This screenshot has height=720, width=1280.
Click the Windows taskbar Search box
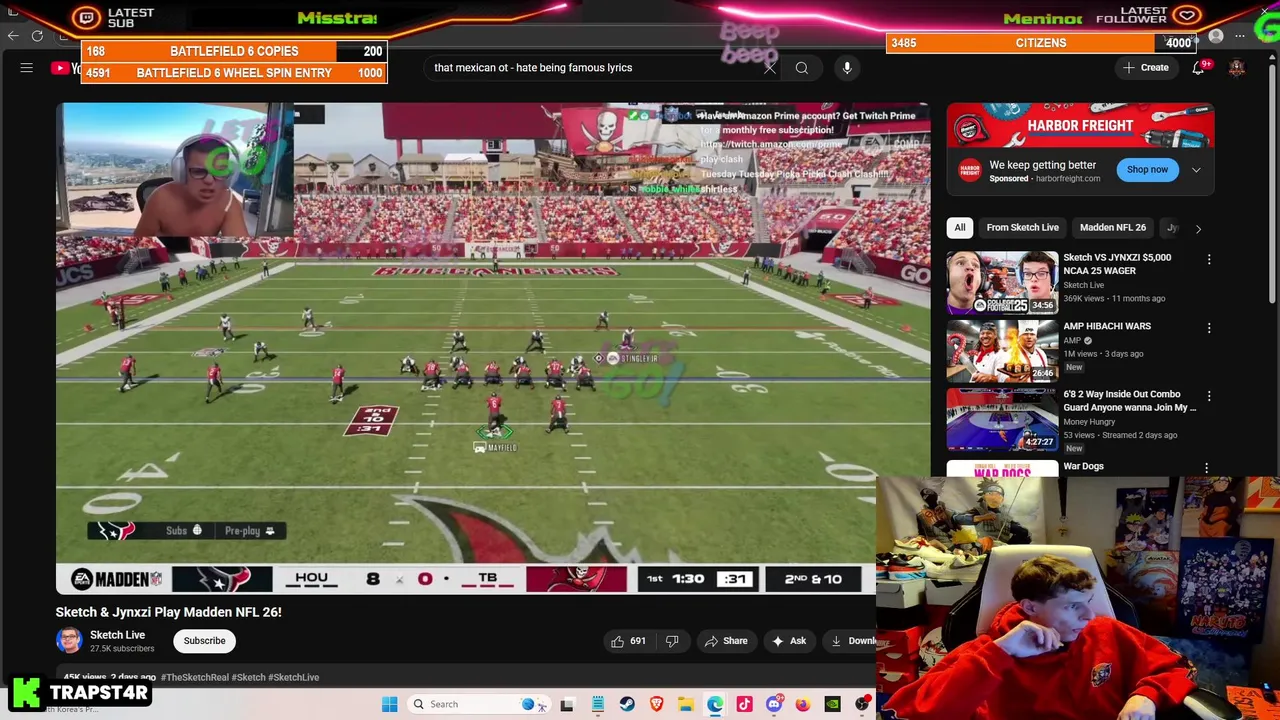(478, 704)
